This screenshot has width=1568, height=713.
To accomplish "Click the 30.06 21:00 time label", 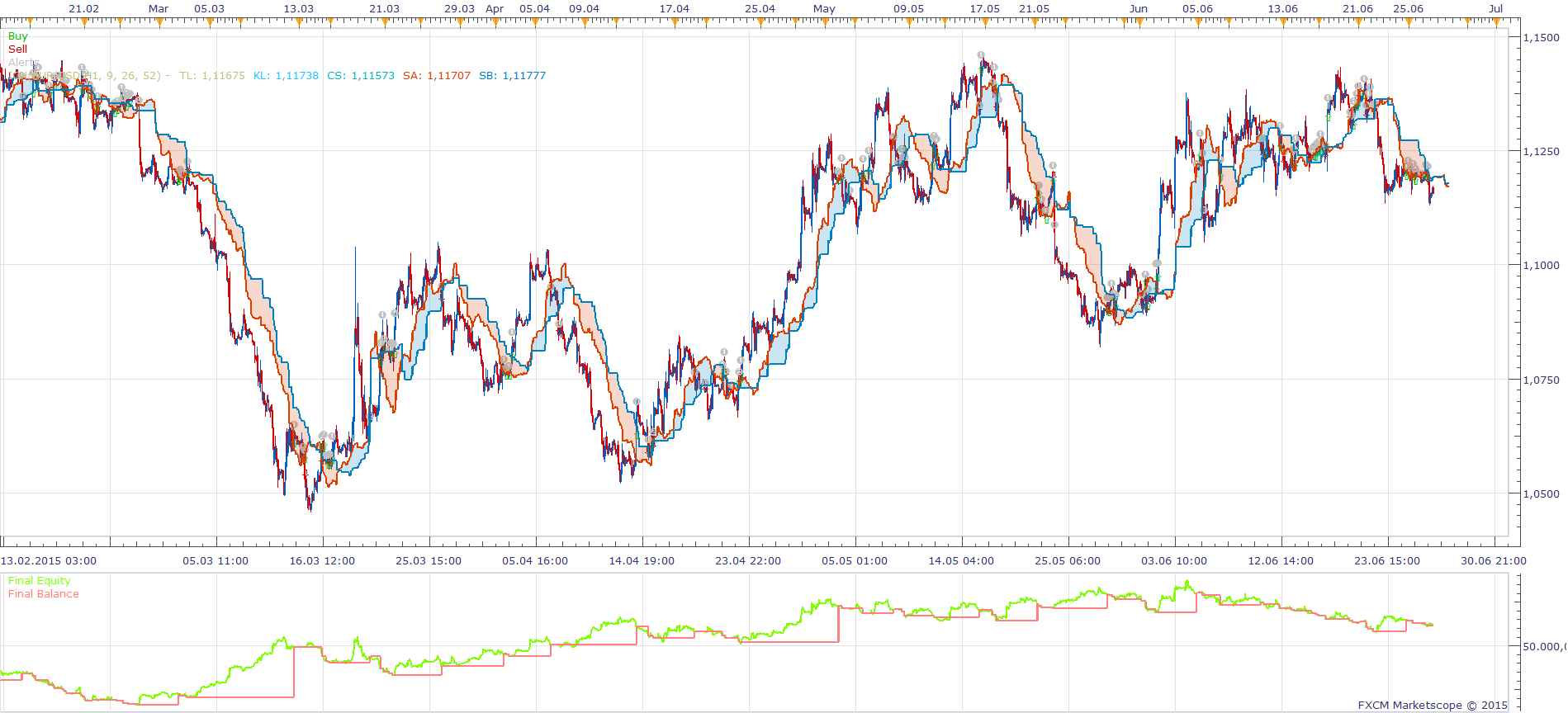I will (1494, 561).
